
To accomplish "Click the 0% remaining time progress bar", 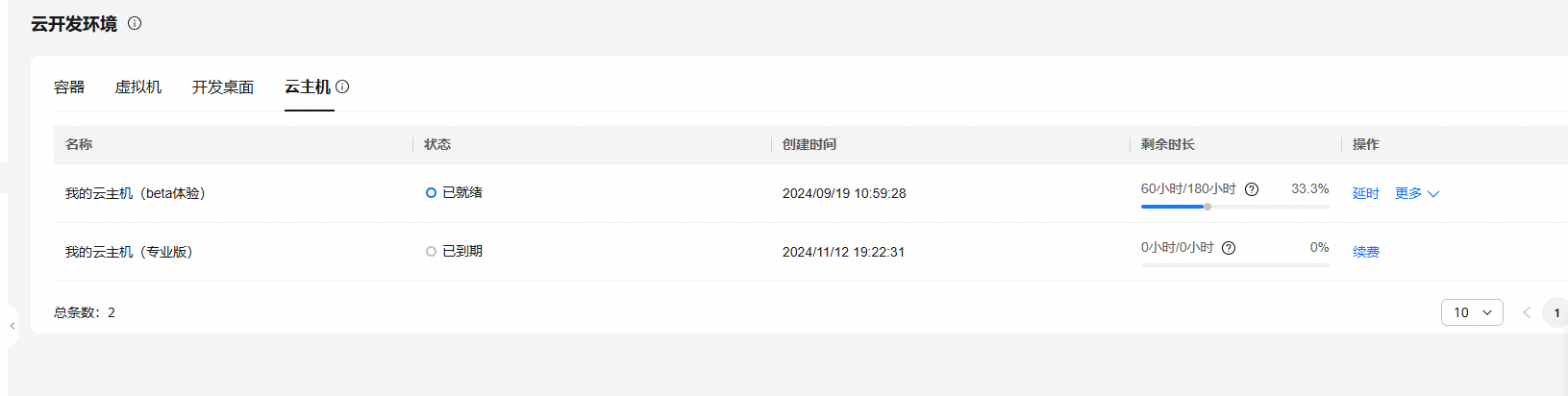I will coord(1235,265).
